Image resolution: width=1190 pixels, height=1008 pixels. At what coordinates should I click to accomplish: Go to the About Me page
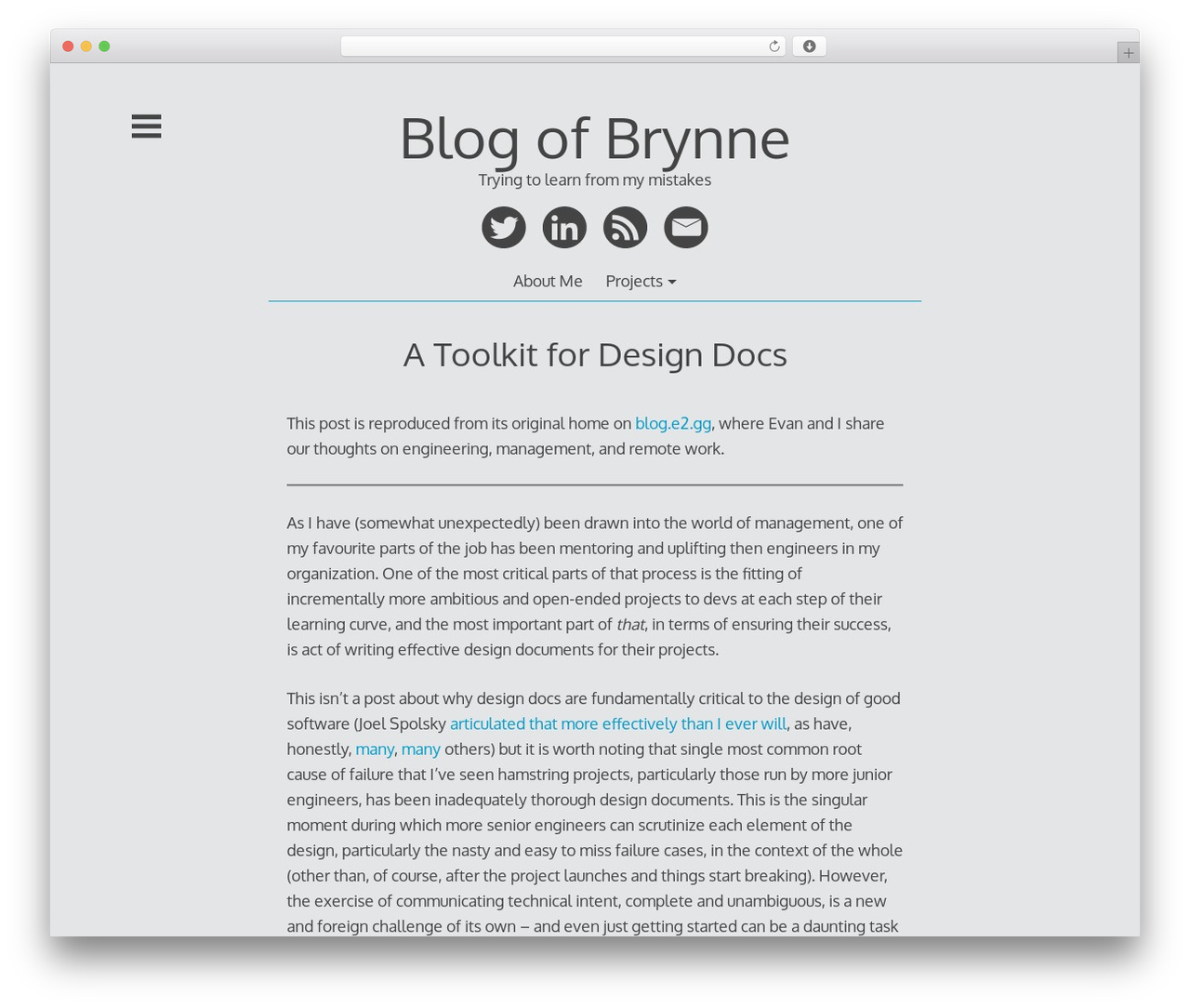click(x=548, y=281)
